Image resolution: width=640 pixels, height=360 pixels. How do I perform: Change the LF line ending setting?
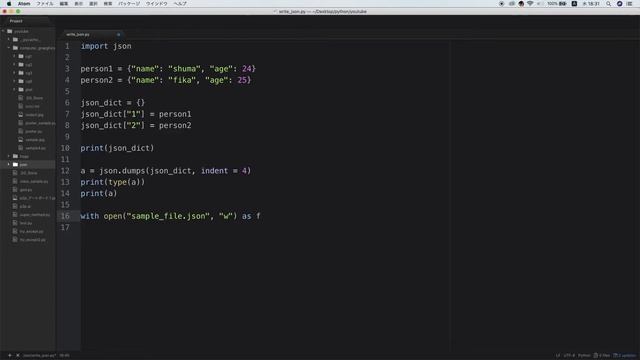click(x=558, y=356)
